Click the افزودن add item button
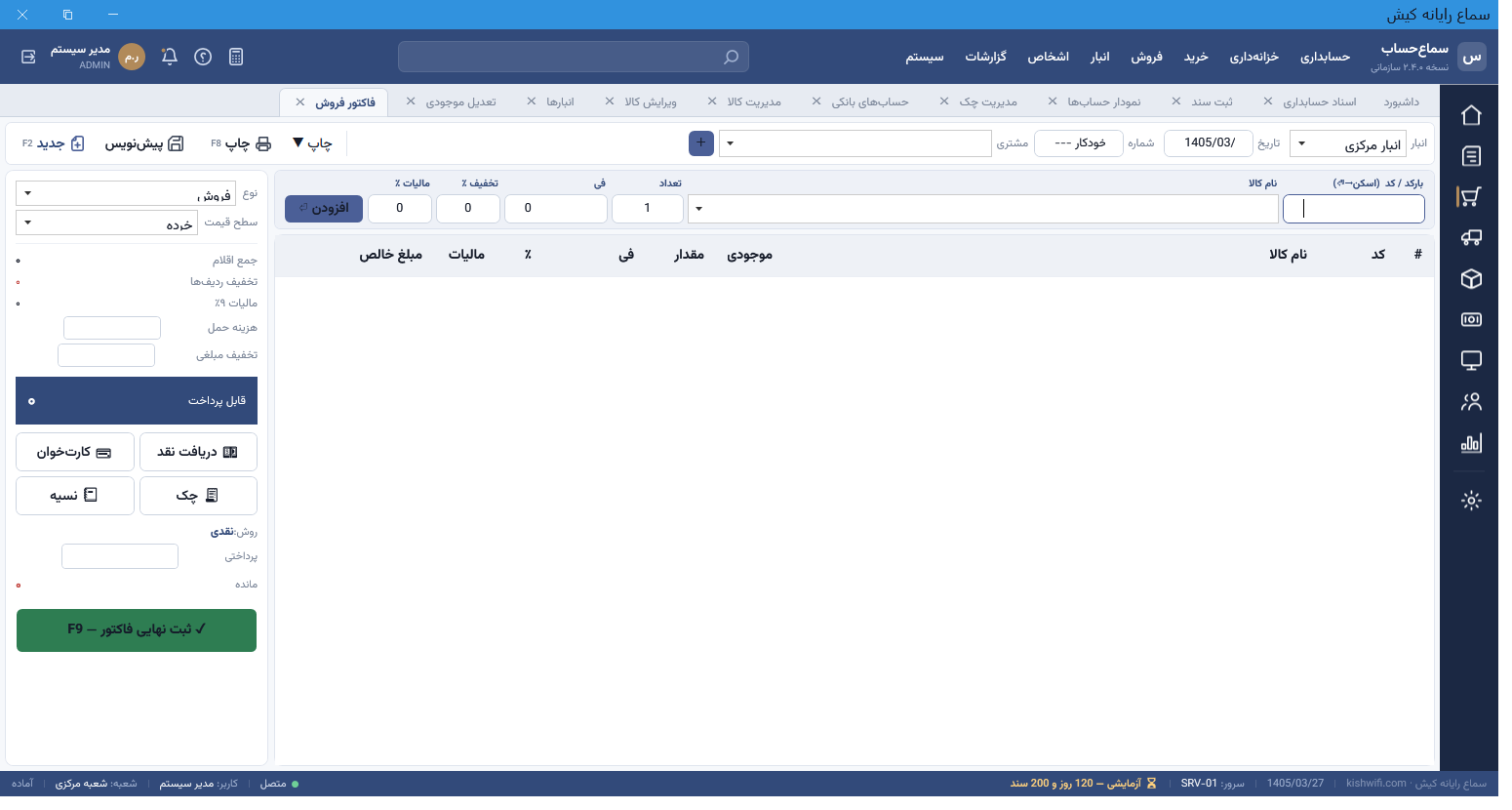Image resolution: width=1512 pixels, height=810 pixels. 324,208
